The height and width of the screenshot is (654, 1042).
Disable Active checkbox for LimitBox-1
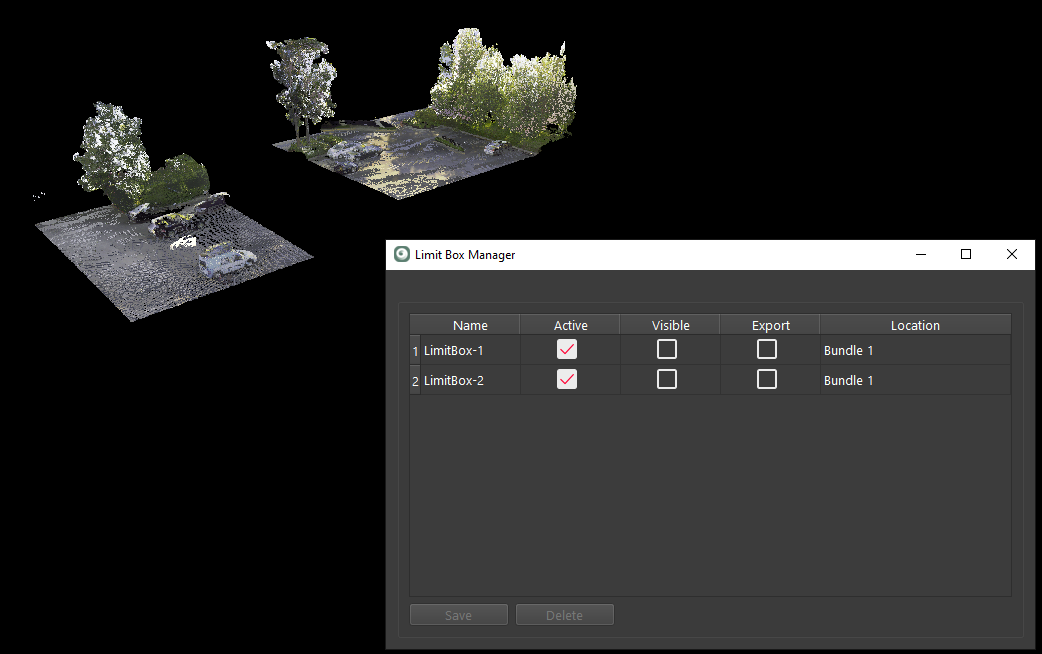tap(567, 349)
